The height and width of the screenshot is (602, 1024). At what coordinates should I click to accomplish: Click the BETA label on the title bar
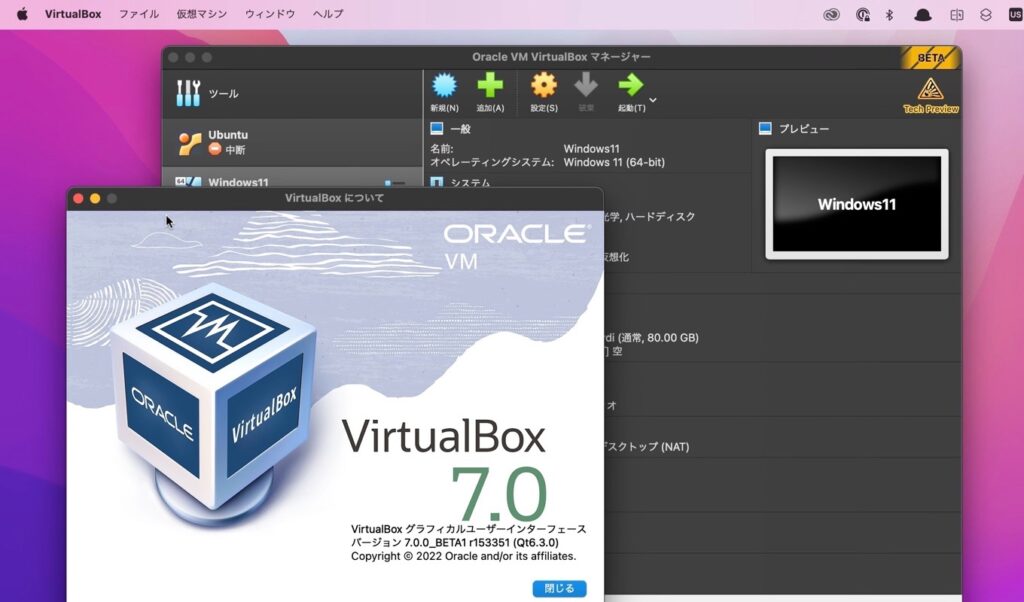tap(932, 57)
